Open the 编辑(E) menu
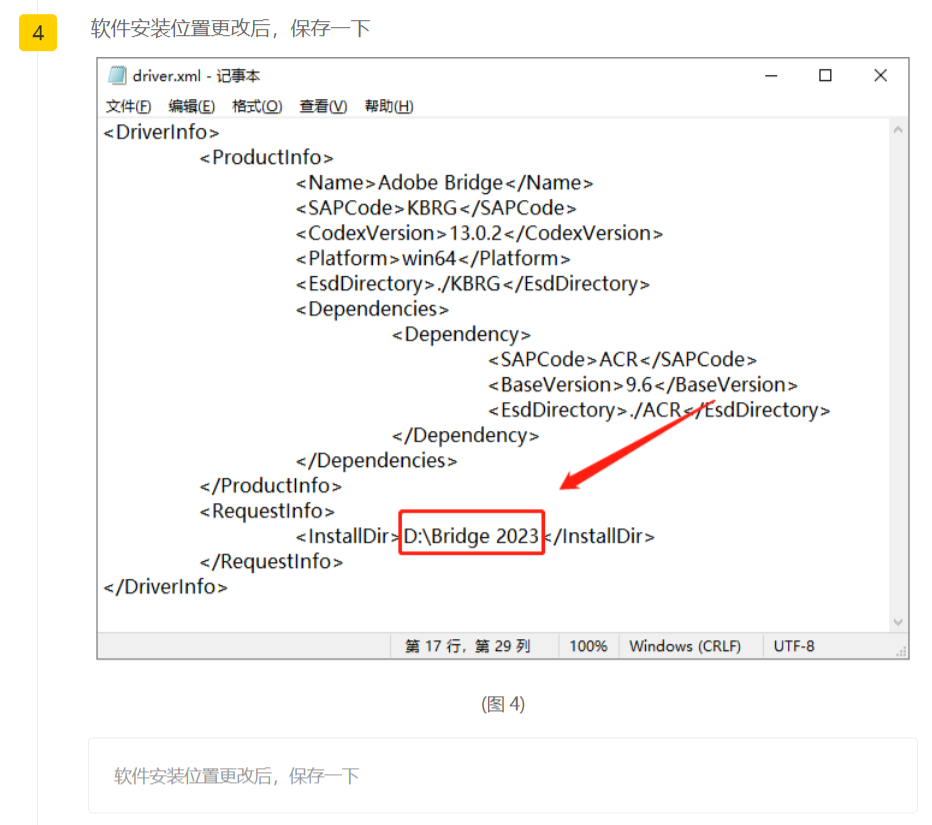The width and height of the screenshot is (932, 825). [191, 106]
